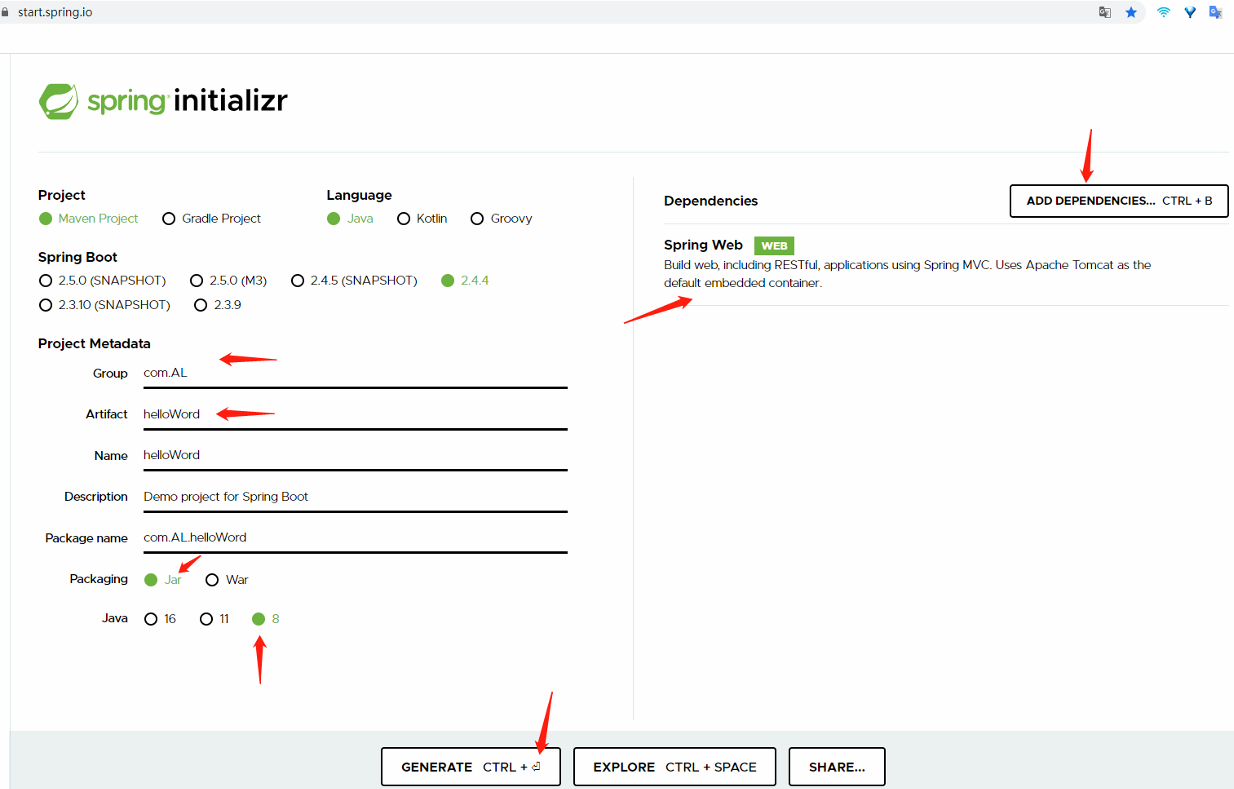1234x789 pixels.
Task: Focus the Name input field
Action: click(x=355, y=455)
